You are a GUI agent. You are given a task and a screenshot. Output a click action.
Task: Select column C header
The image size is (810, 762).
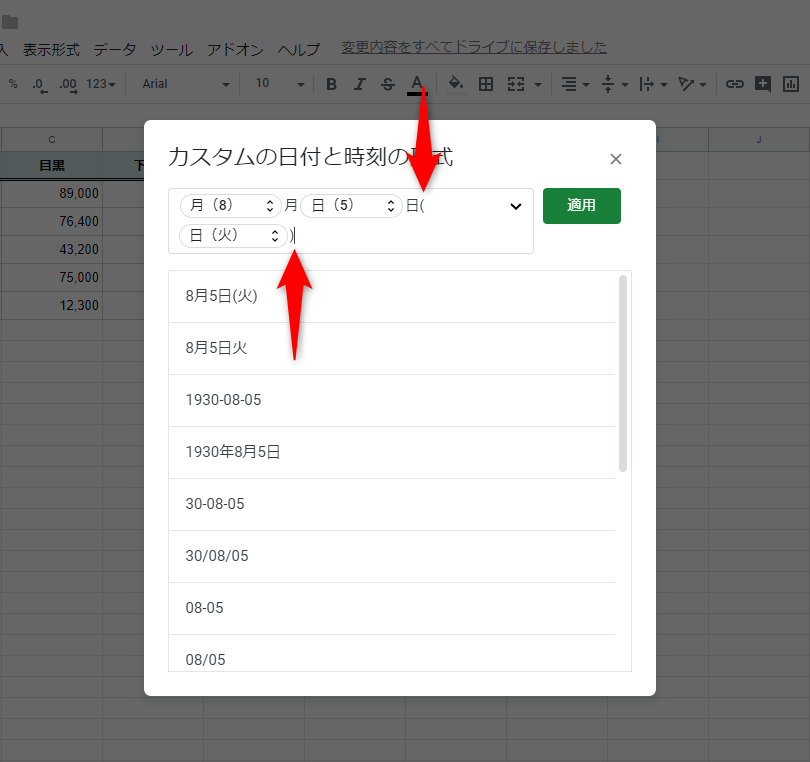52,139
